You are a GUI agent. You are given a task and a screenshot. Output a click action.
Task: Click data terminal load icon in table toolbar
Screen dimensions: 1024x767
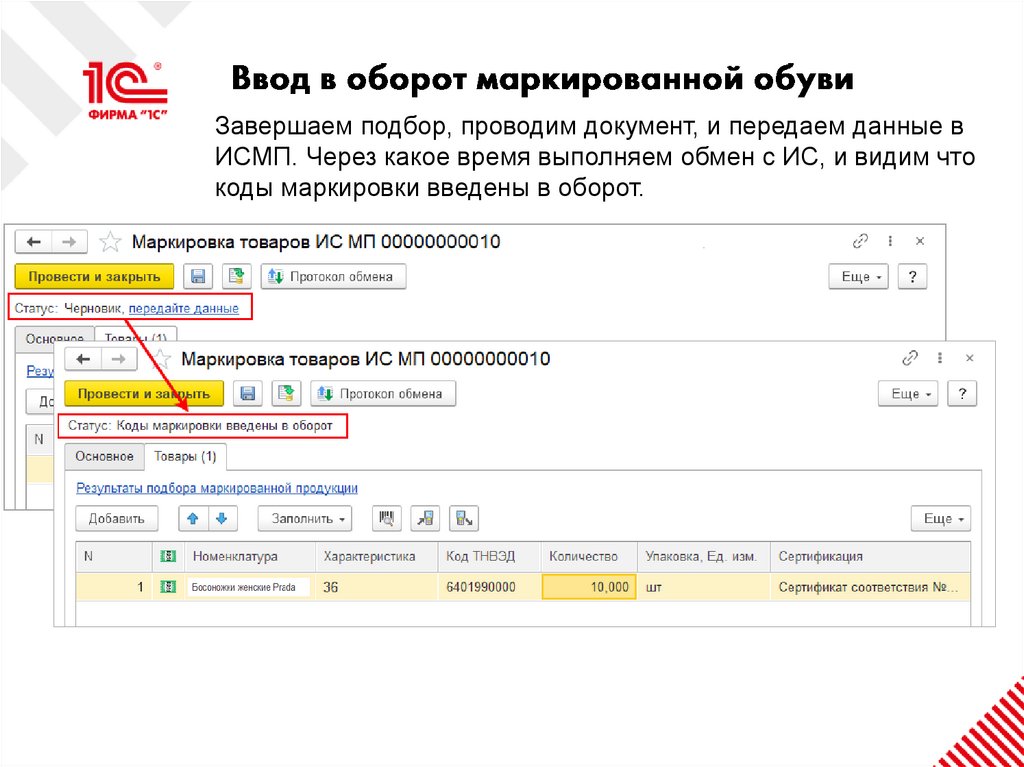[x=425, y=519]
